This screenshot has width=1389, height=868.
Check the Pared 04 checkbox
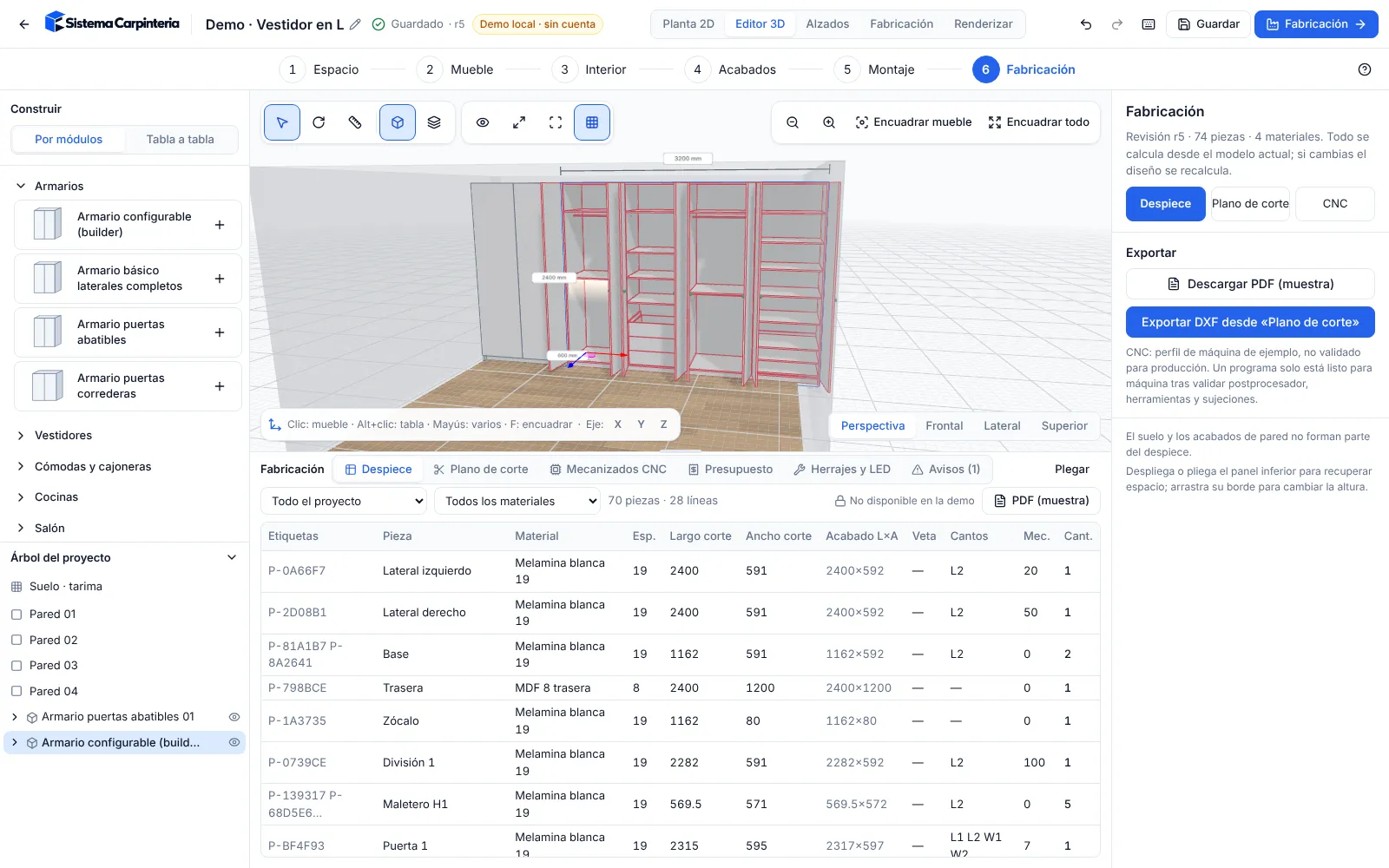[x=16, y=692]
